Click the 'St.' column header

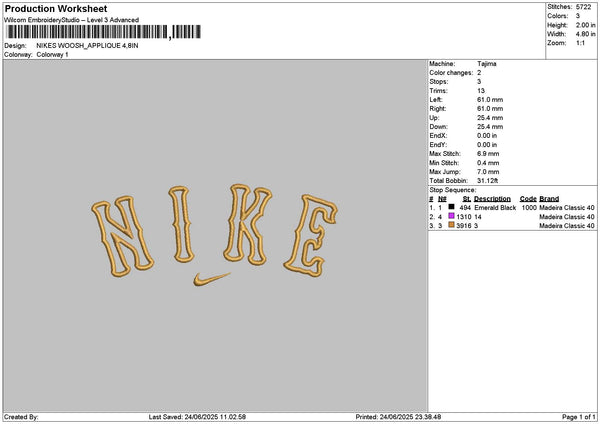tap(467, 199)
